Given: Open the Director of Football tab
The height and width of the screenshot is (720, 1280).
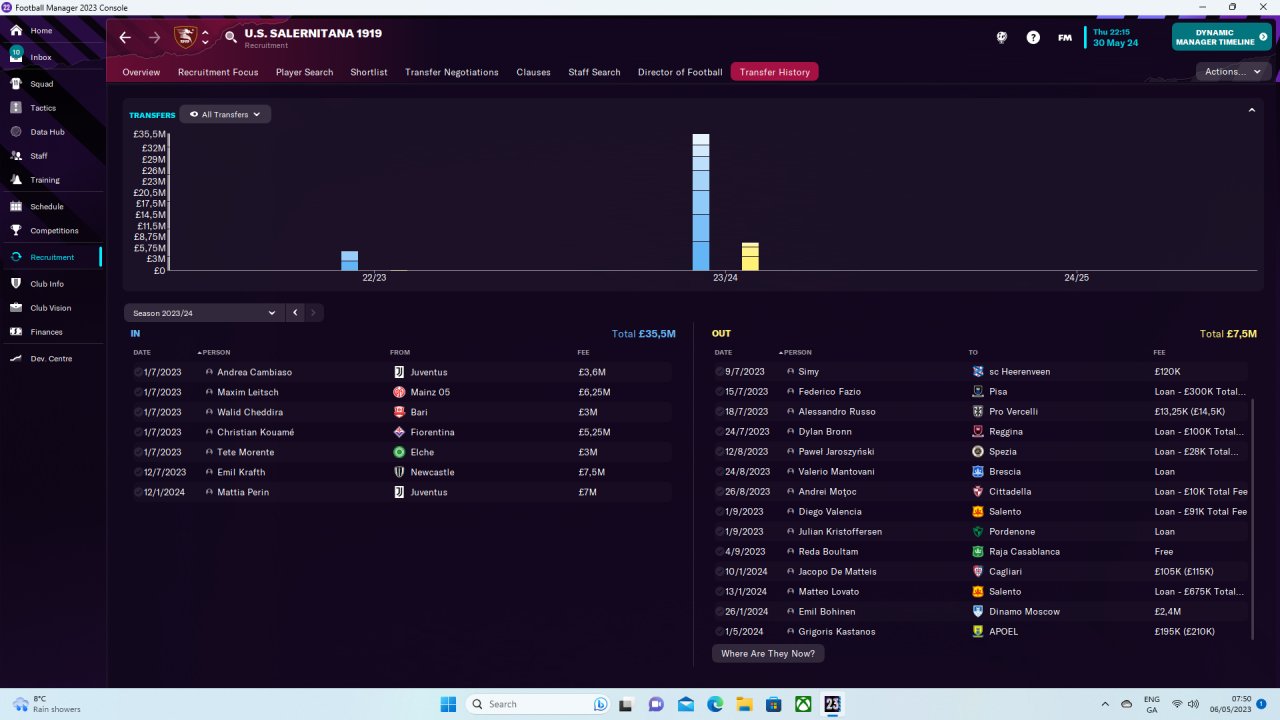Looking at the screenshot, I should 680,72.
